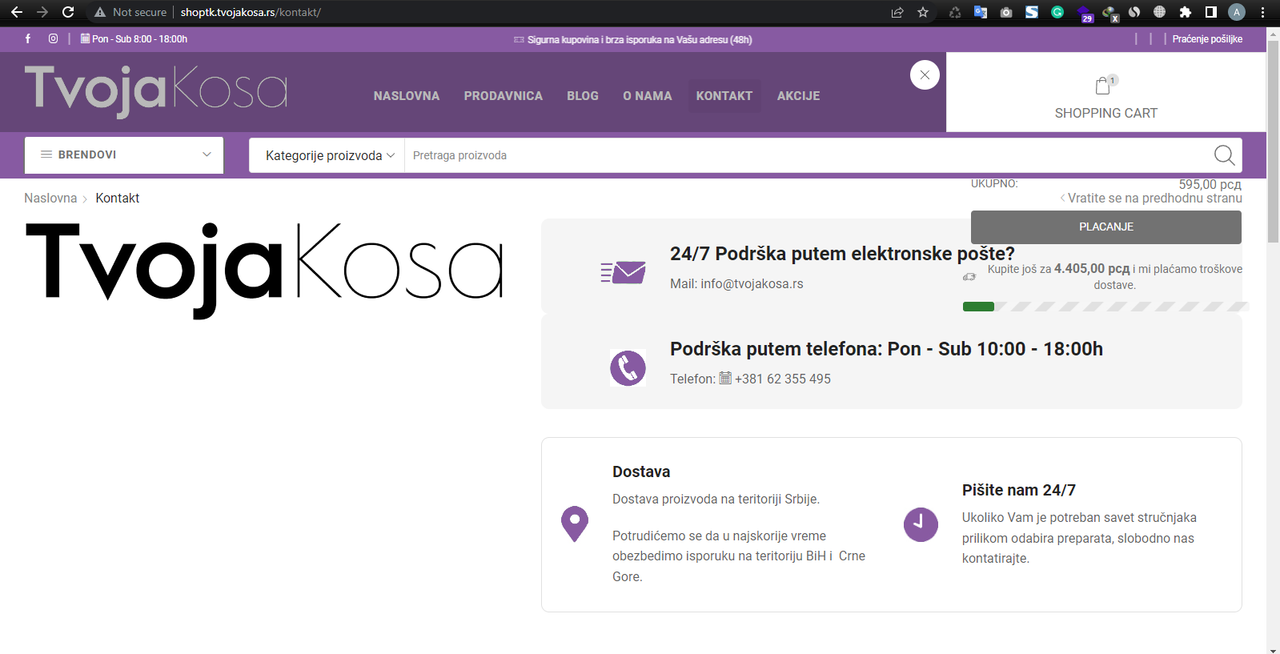Click the search magnifier icon
This screenshot has width=1280, height=654.
(x=1224, y=155)
